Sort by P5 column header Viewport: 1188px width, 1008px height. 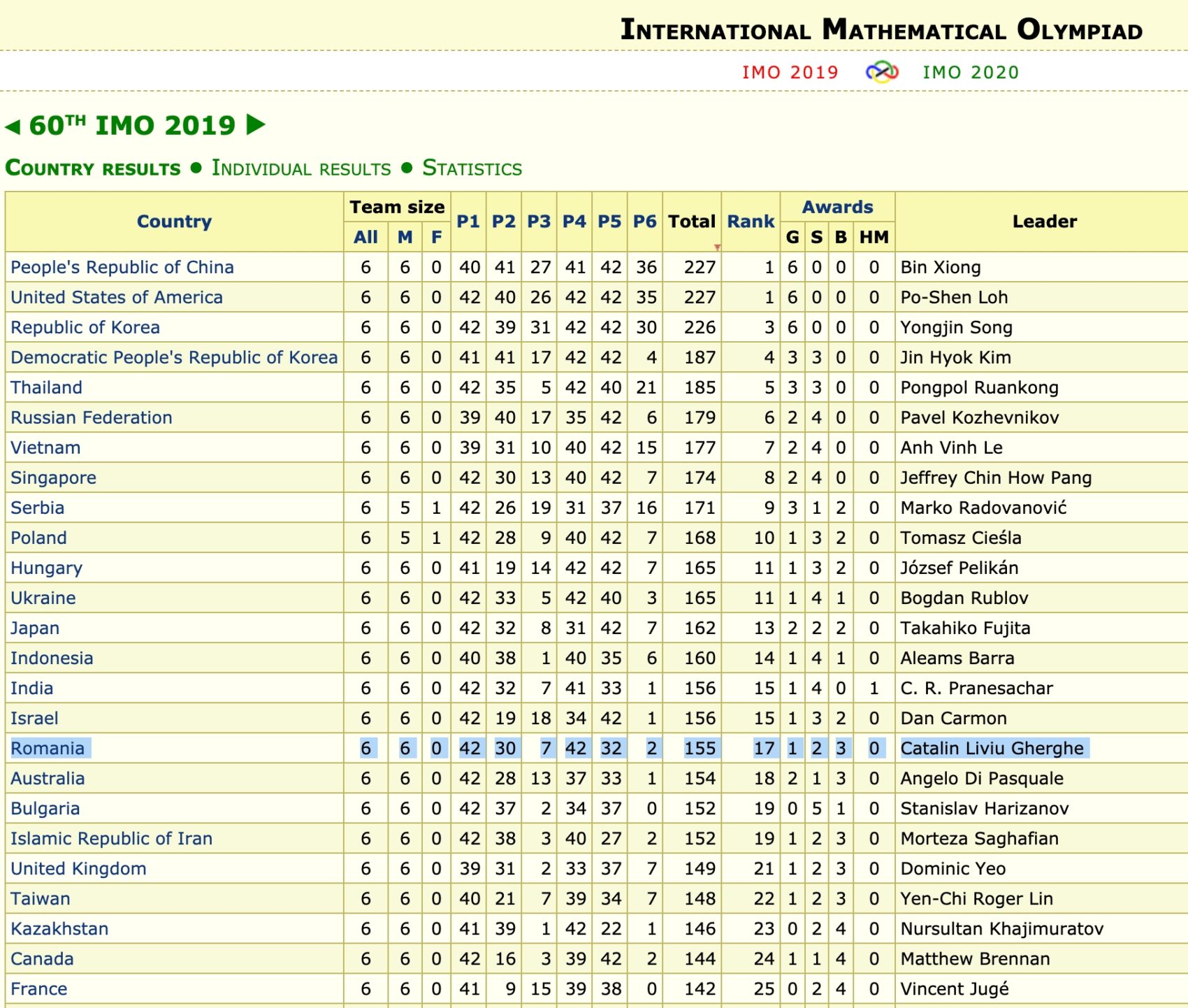pyautogui.click(x=609, y=222)
